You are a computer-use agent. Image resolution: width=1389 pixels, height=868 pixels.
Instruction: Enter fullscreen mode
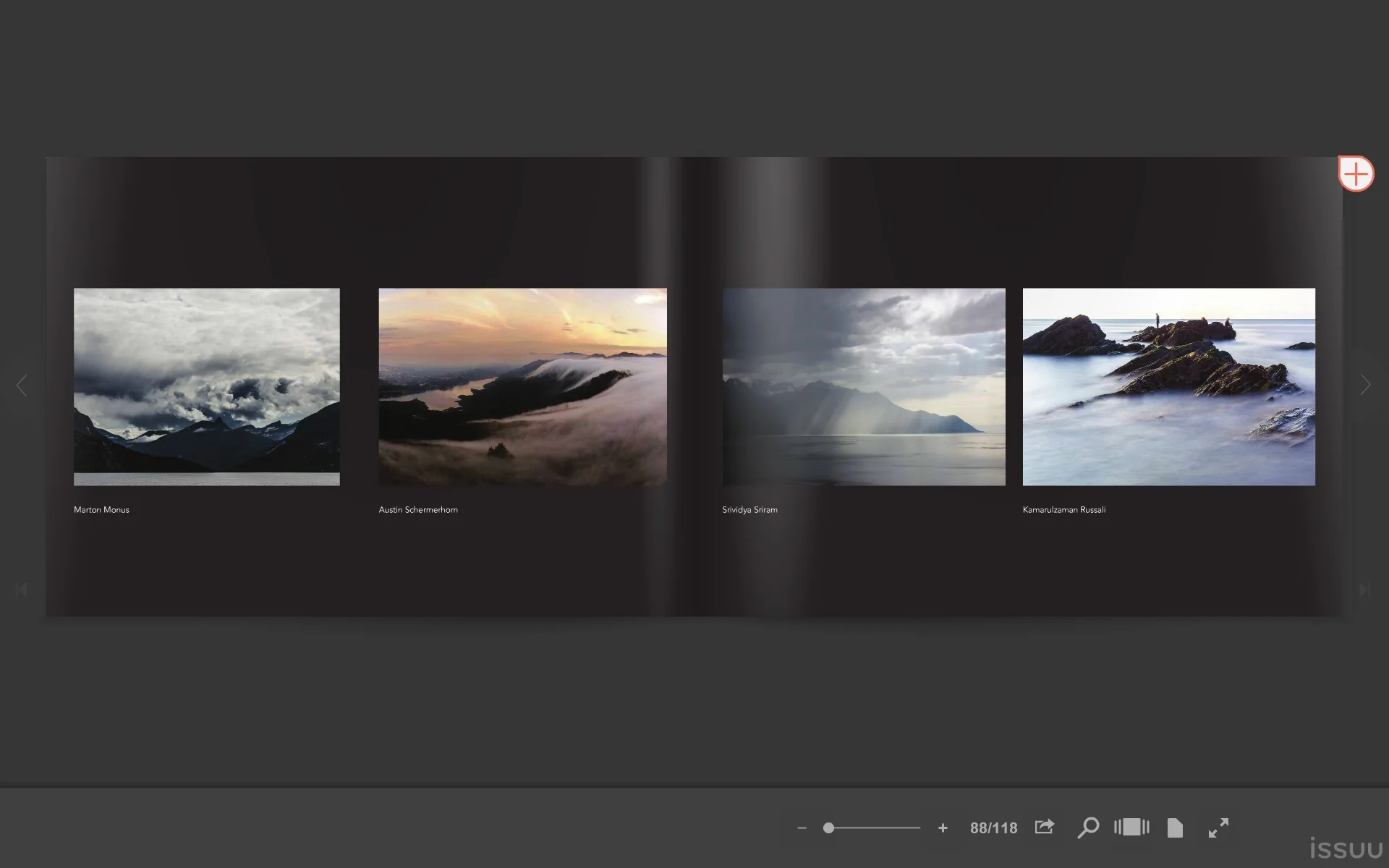click(x=1218, y=827)
